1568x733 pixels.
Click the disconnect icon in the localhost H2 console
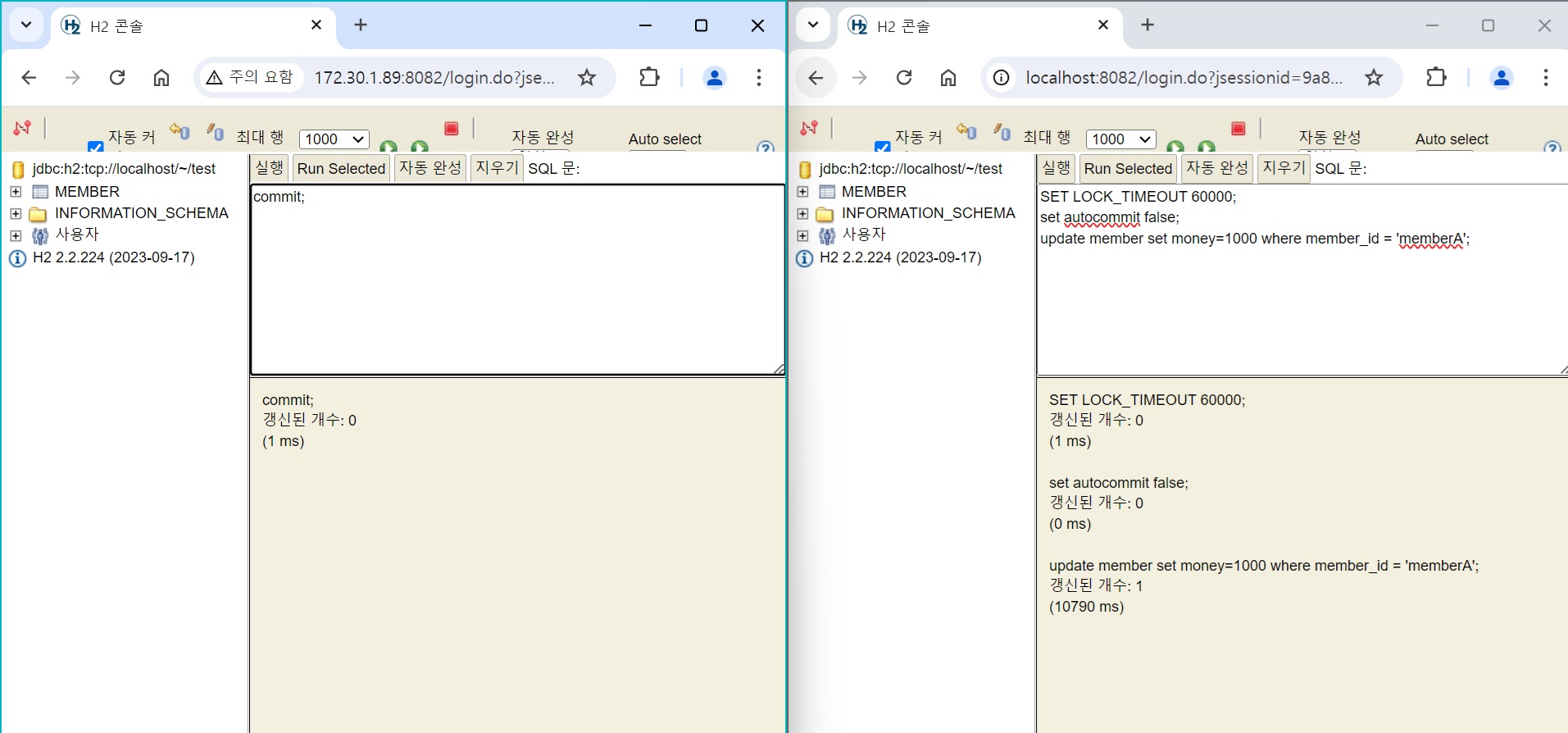[x=809, y=128]
